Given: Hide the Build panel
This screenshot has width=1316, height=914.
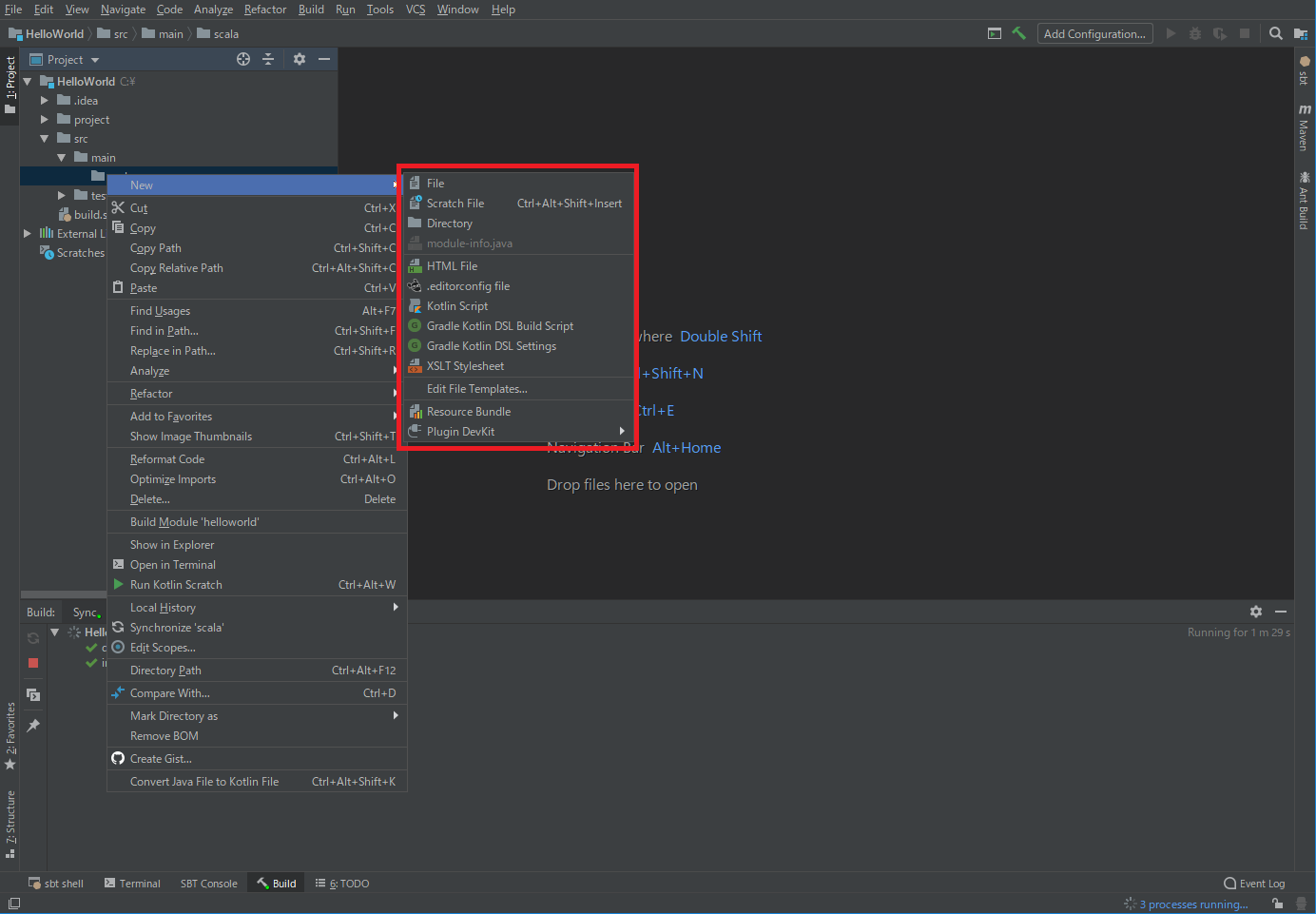Looking at the screenshot, I should tap(1281, 612).
